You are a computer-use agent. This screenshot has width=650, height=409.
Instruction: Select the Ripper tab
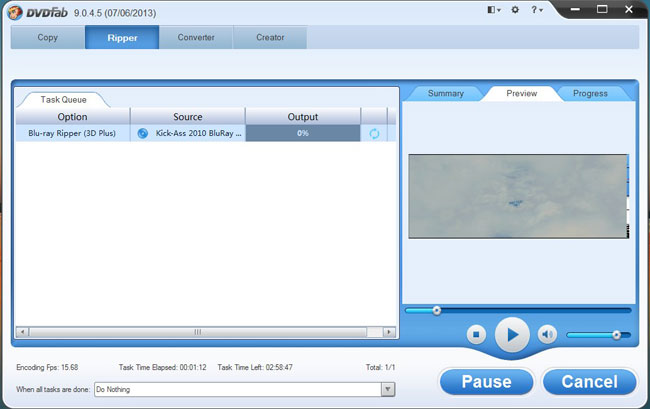tap(122, 37)
